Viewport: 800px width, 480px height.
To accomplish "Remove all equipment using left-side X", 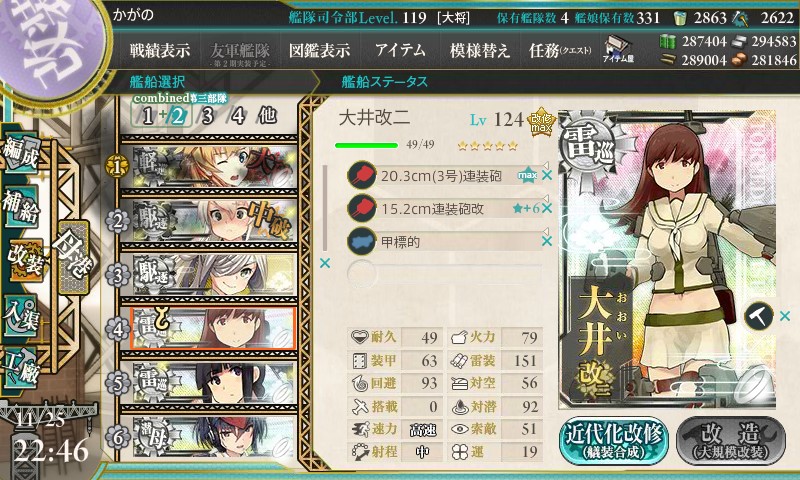I will (324, 263).
